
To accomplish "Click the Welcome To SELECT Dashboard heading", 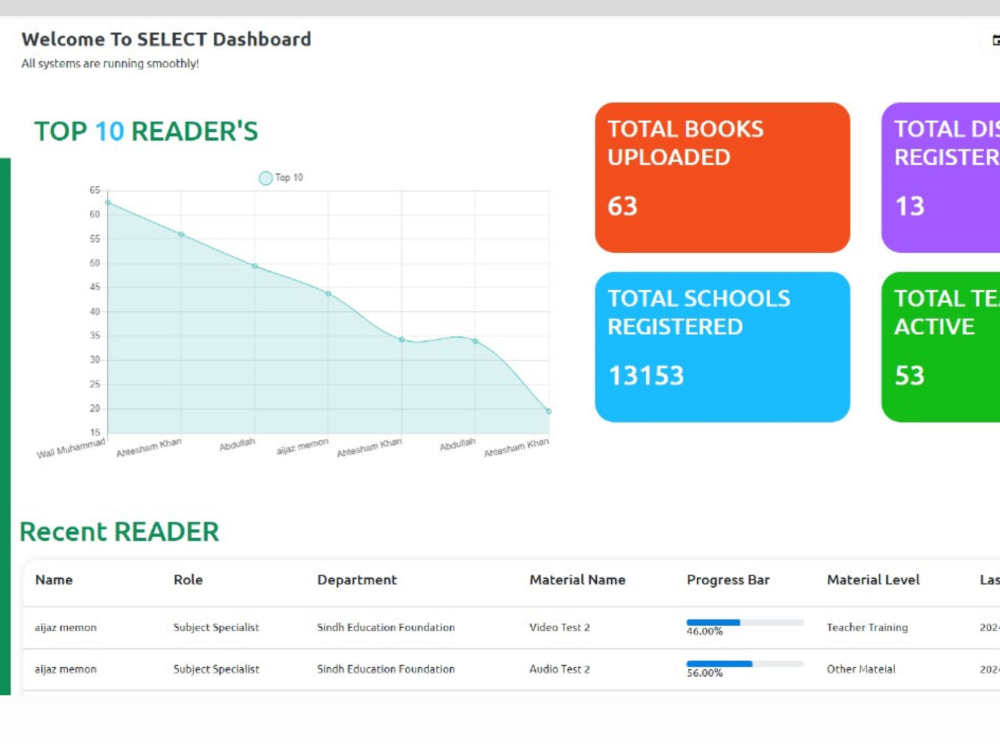I will 166,39.
